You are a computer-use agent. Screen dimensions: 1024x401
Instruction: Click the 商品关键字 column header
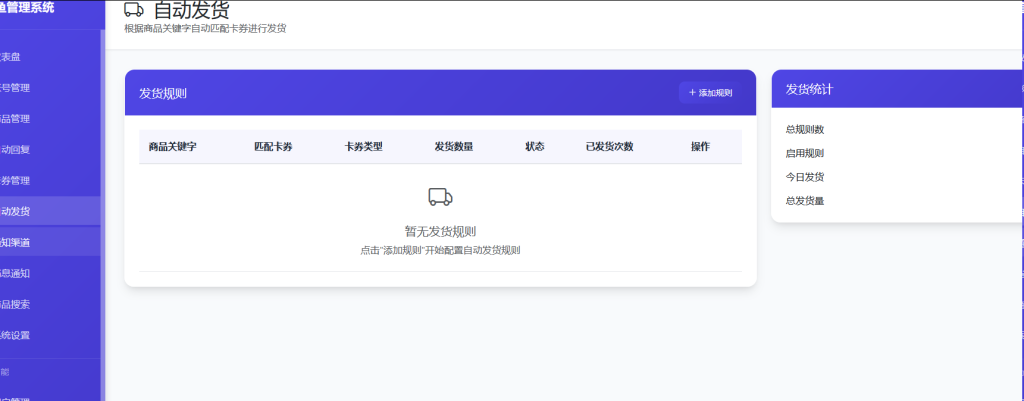[172, 147]
